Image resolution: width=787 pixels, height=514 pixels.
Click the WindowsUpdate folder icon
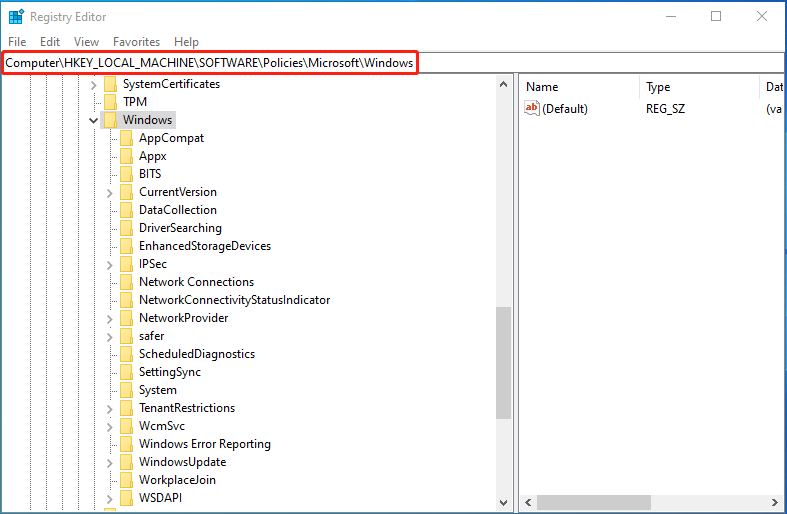126,462
